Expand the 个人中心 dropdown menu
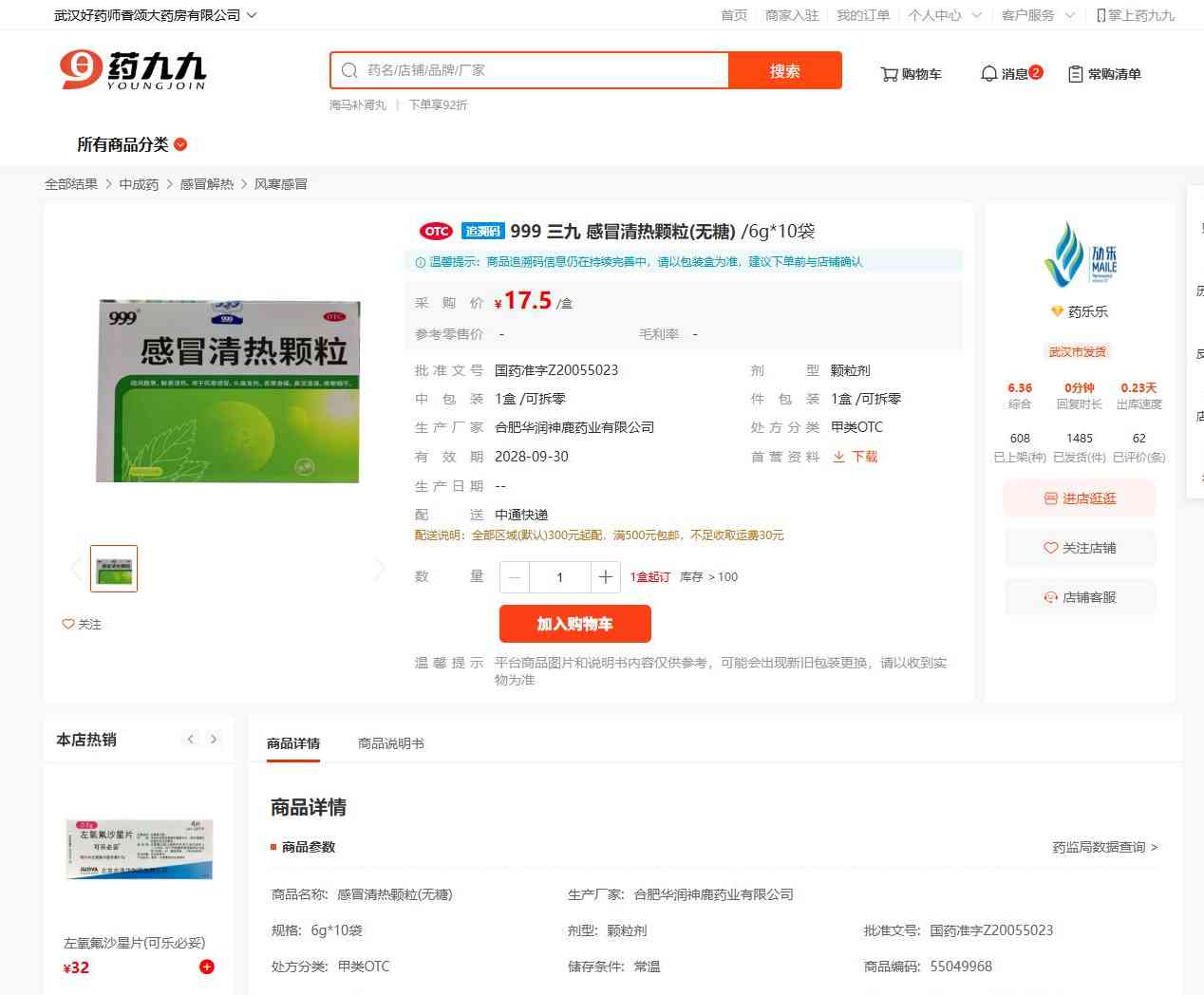 [944, 15]
